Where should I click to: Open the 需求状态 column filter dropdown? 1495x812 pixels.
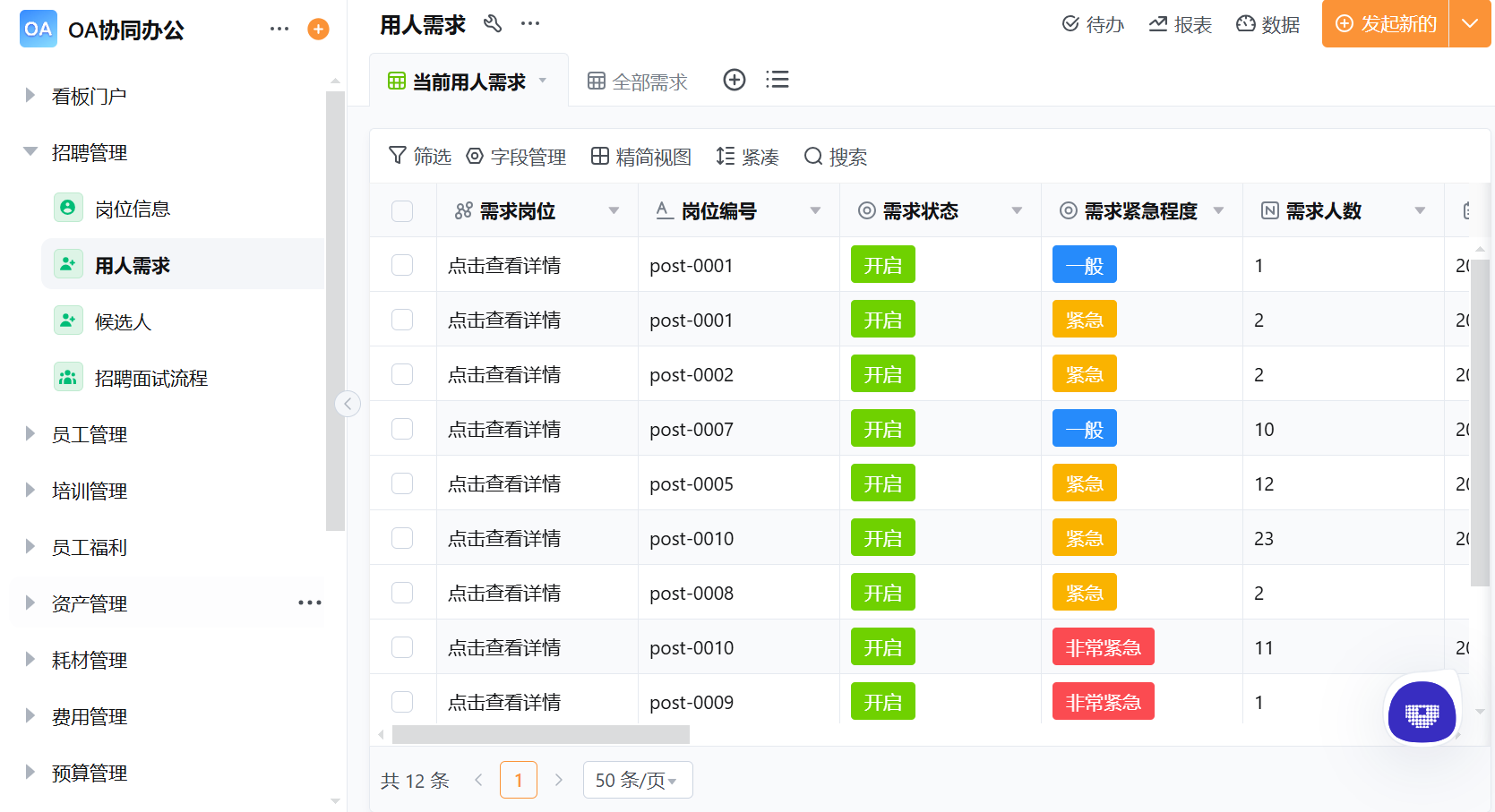tap(1017, 210)
